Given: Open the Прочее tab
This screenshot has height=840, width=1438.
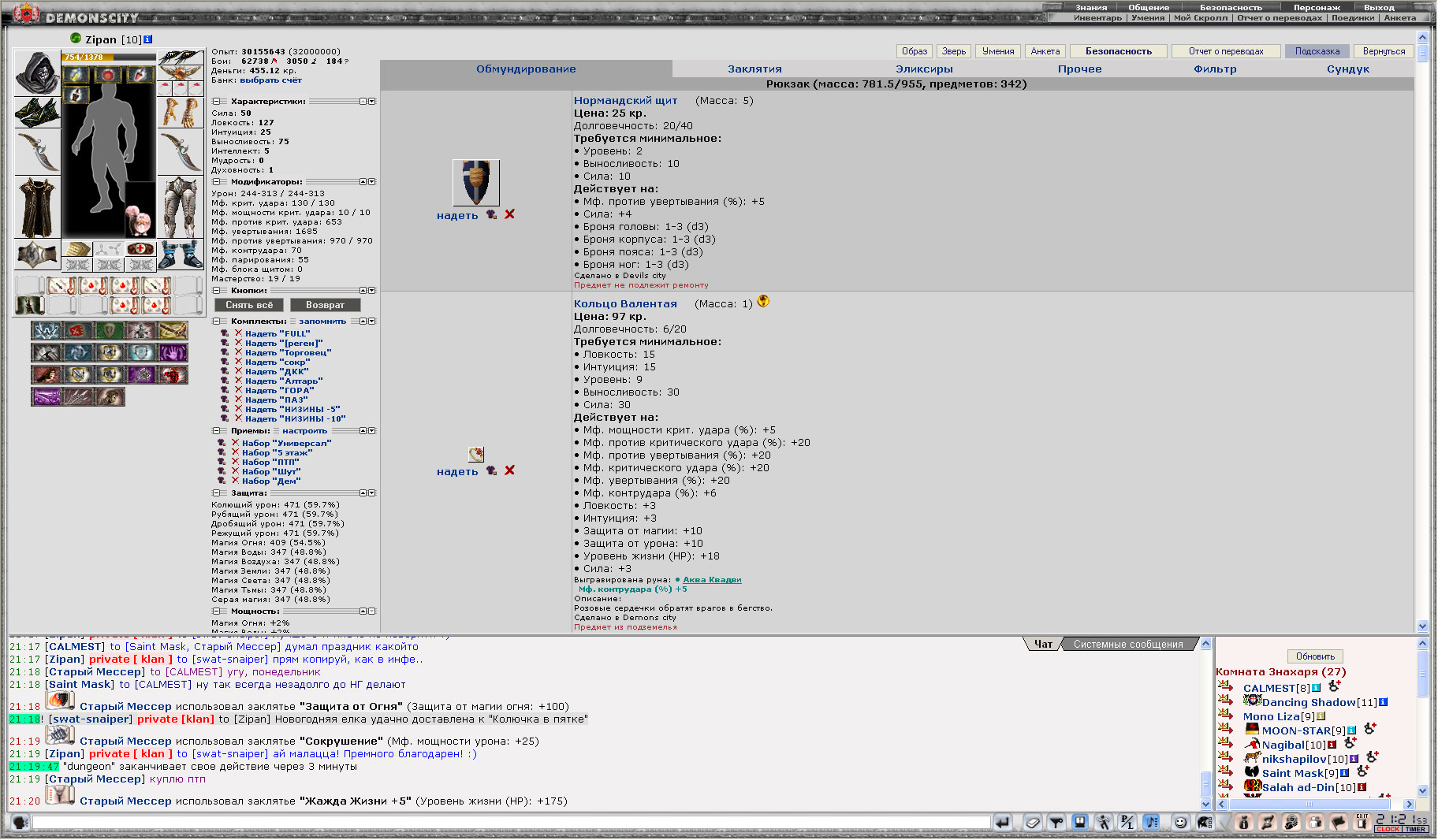Looking at the screenshot, I should 1079,69.
